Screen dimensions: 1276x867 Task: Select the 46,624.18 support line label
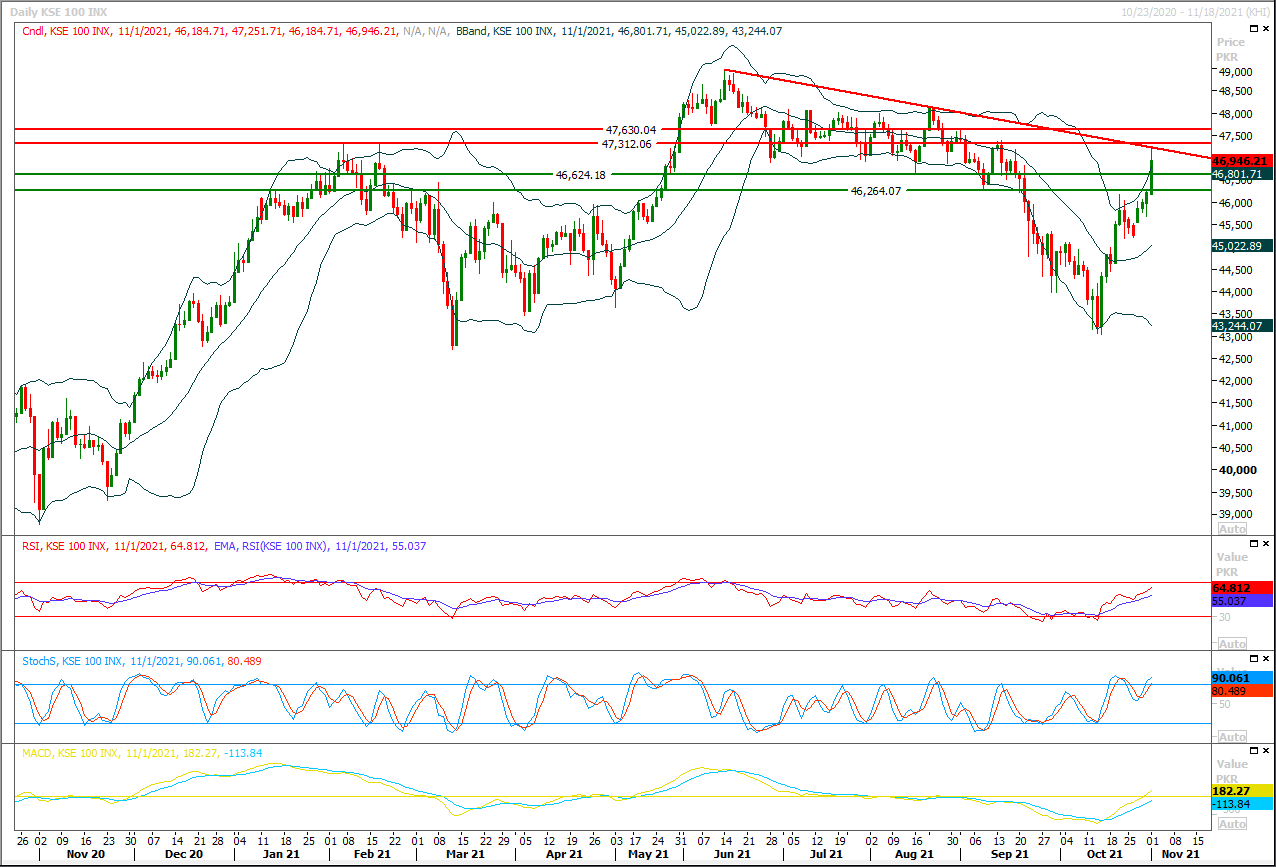point(580,174)
